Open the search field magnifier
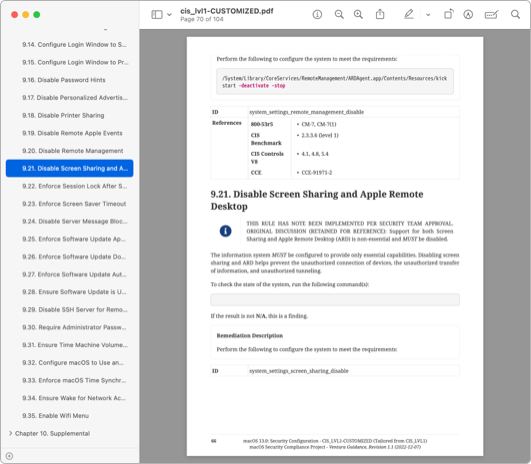The height and width of the screenshot is (464, 531). click(515, 15)
